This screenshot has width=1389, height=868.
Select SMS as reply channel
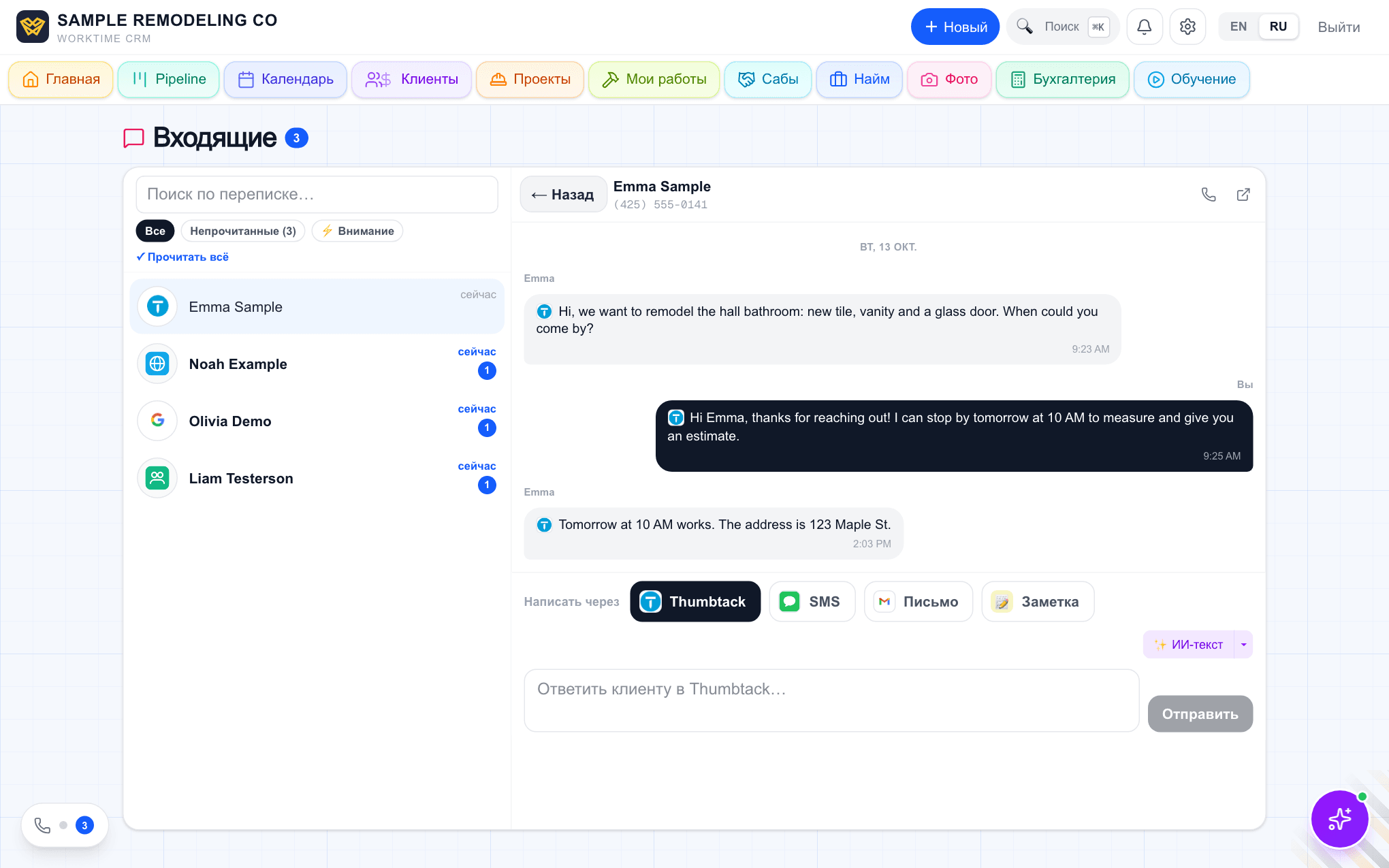tap(812, 602)
